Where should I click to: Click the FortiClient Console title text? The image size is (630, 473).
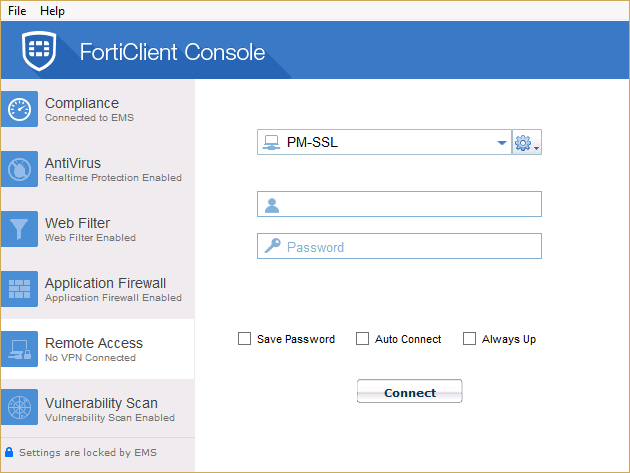(x=172, y=52)
